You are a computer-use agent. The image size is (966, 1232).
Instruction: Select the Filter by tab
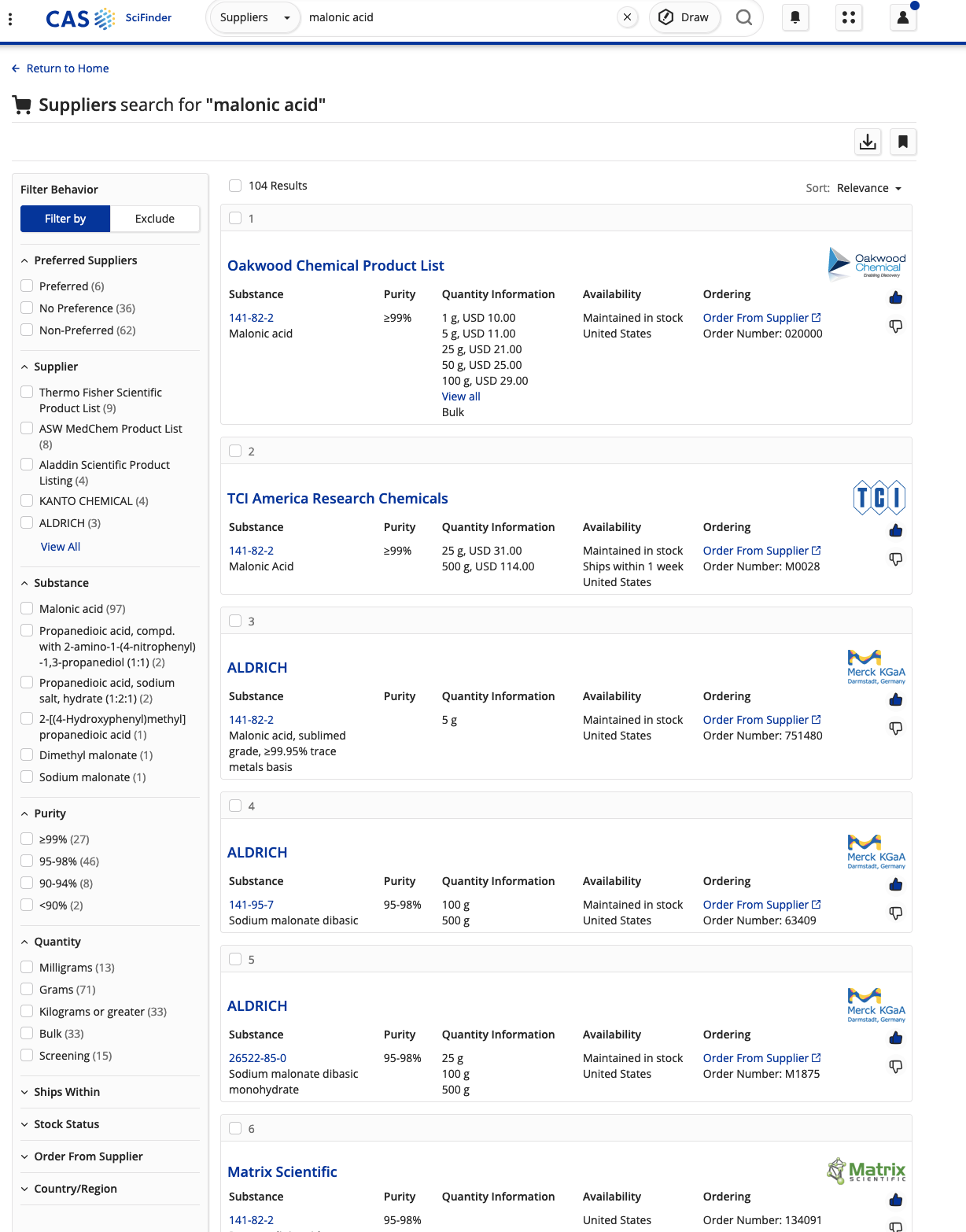tap(65, 219)
